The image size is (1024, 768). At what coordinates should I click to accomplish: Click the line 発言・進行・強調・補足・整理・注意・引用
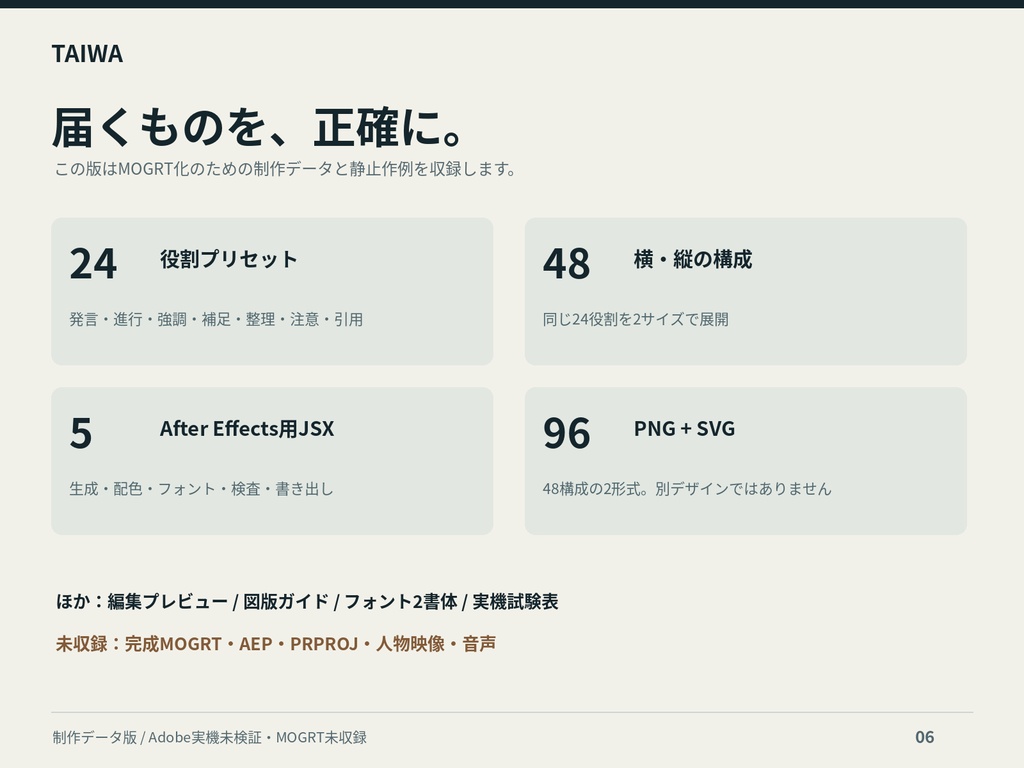click(216, 319)
